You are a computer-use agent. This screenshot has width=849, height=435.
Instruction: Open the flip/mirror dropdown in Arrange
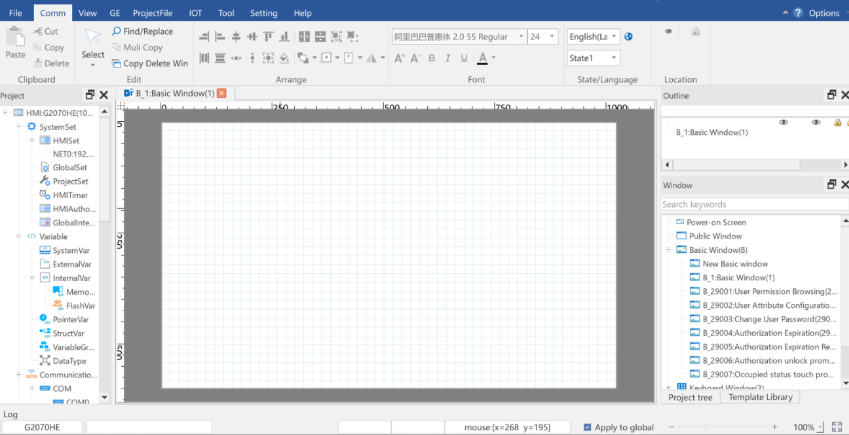pos(383,58)
